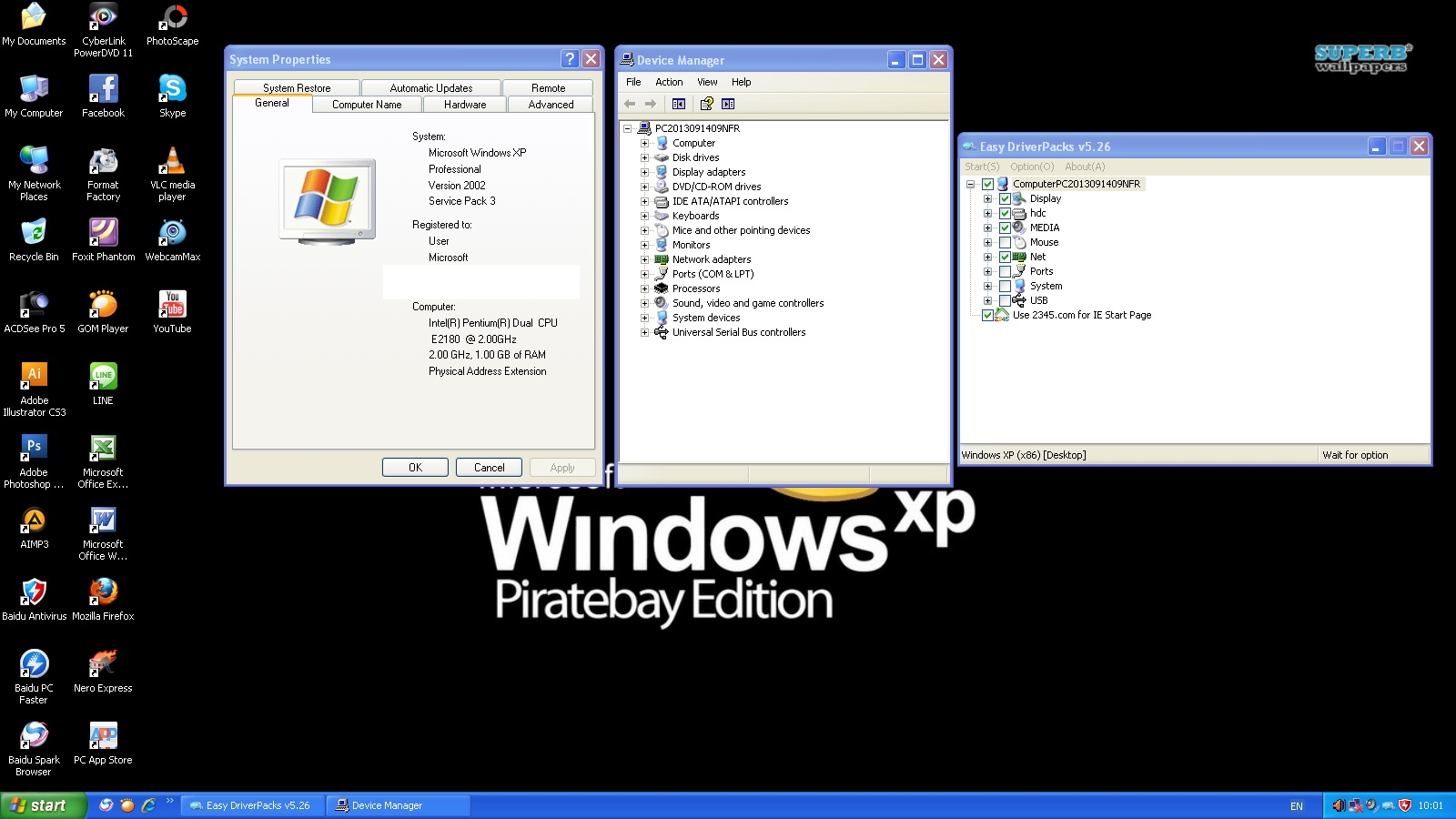1456x819 pixels.
Task: Expand the Display node in Easy DriverPacks
Action: [987, 198]
